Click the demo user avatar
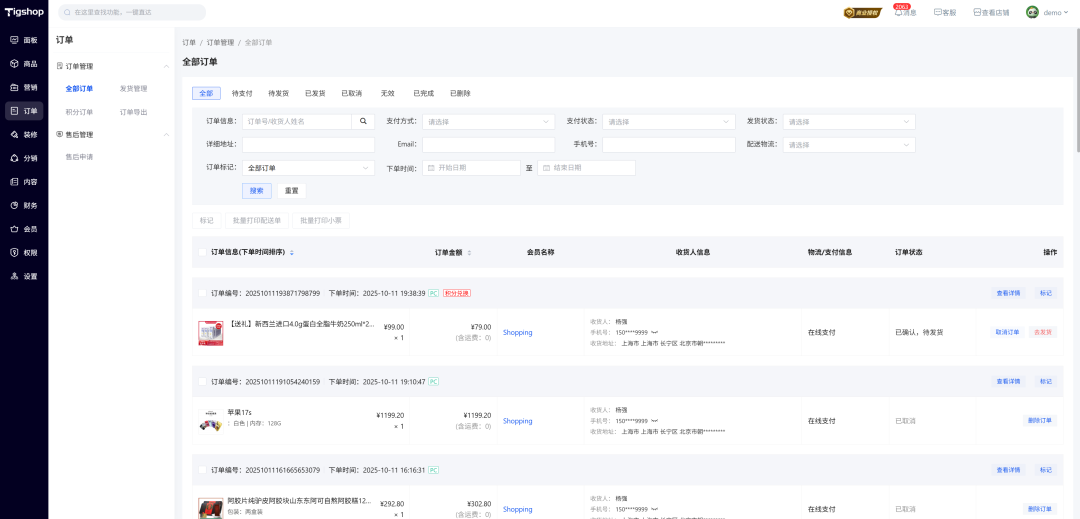This screenshot has height=519, width=1080. point(1032,12)
